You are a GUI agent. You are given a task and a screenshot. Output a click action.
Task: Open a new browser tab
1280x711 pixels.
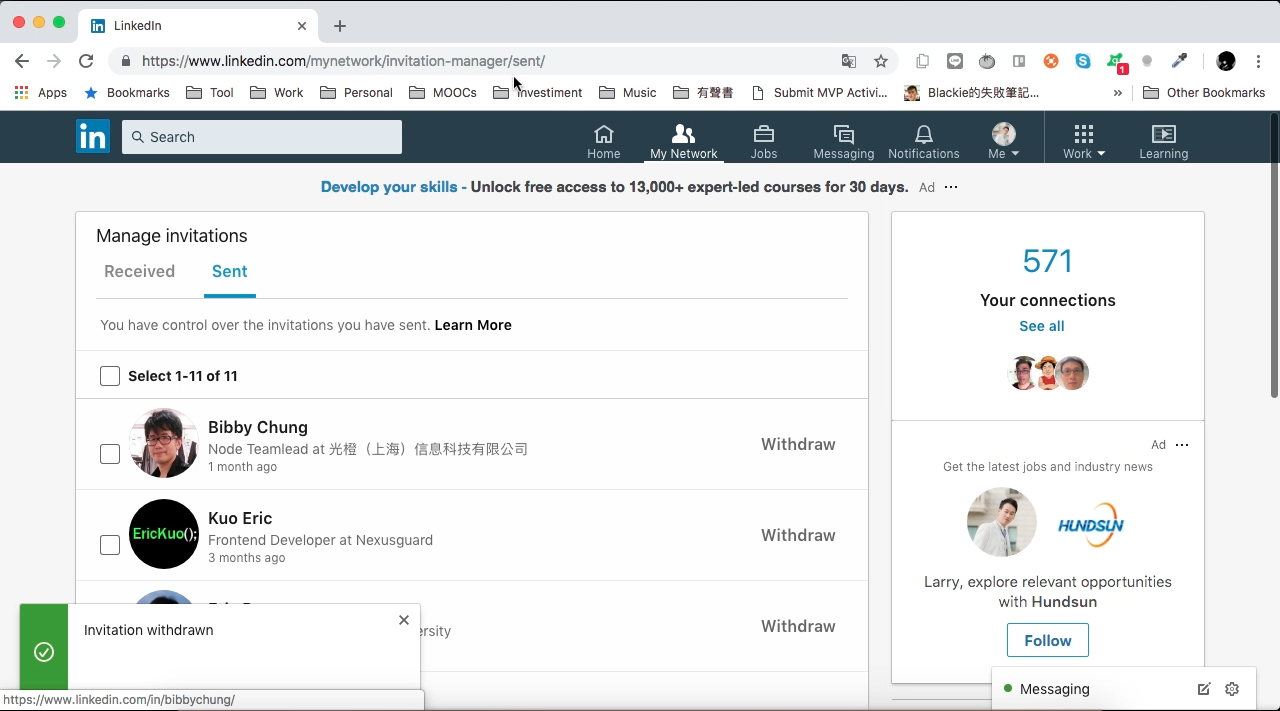tap(340, 26)
